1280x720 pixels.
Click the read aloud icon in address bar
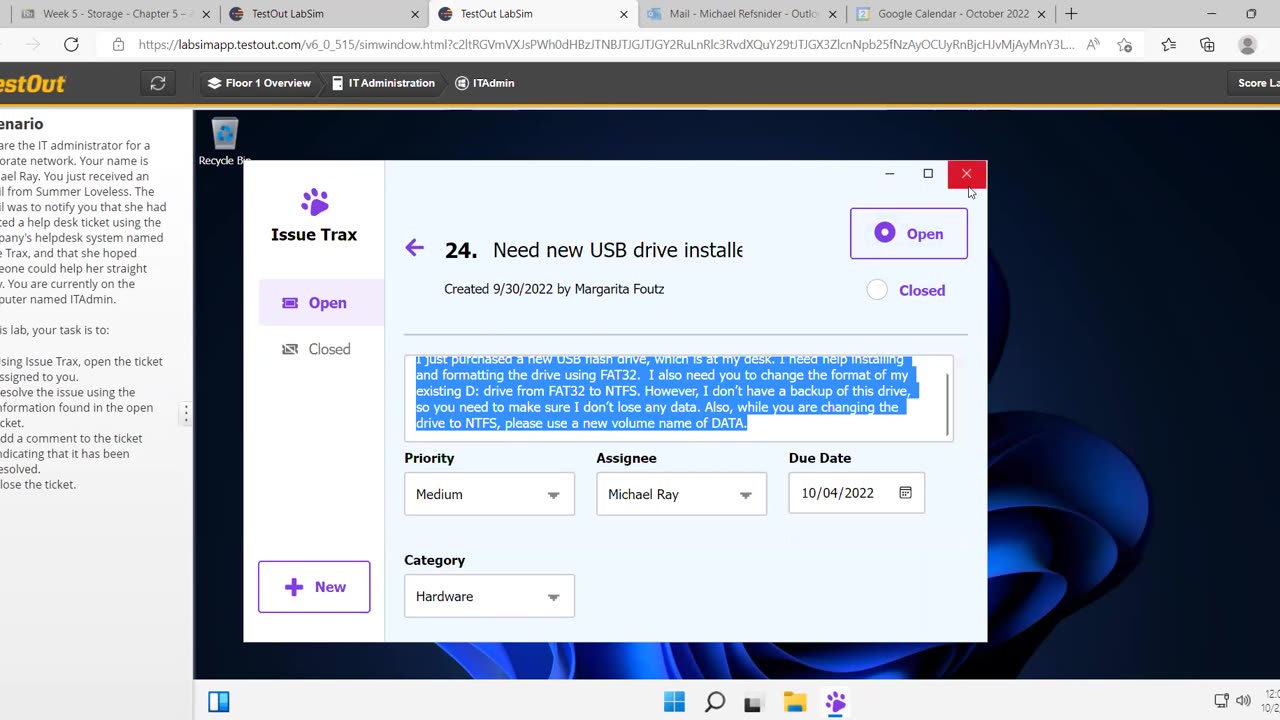1093,45
